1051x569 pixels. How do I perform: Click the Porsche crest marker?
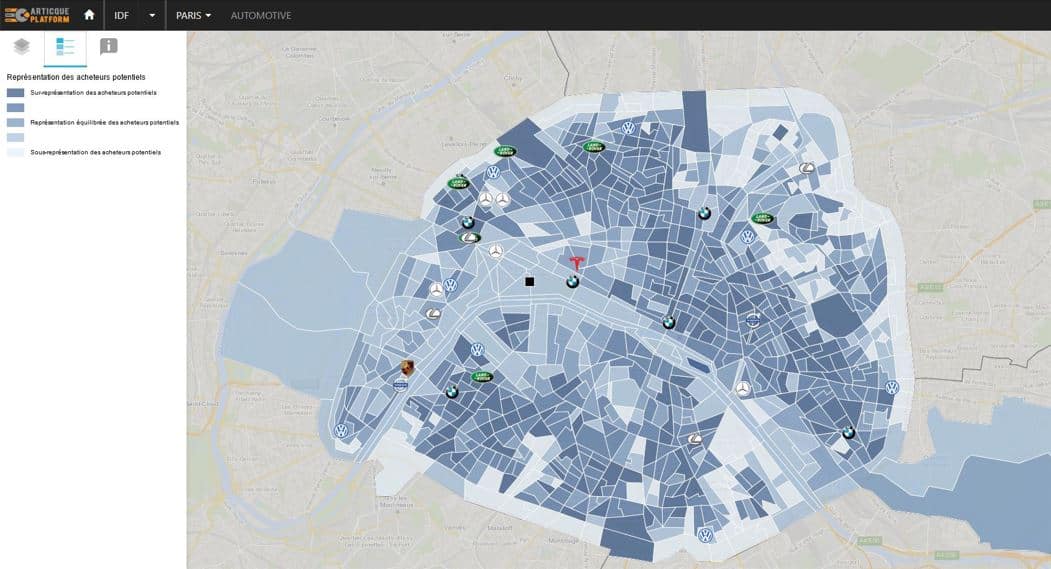(406, 368)
